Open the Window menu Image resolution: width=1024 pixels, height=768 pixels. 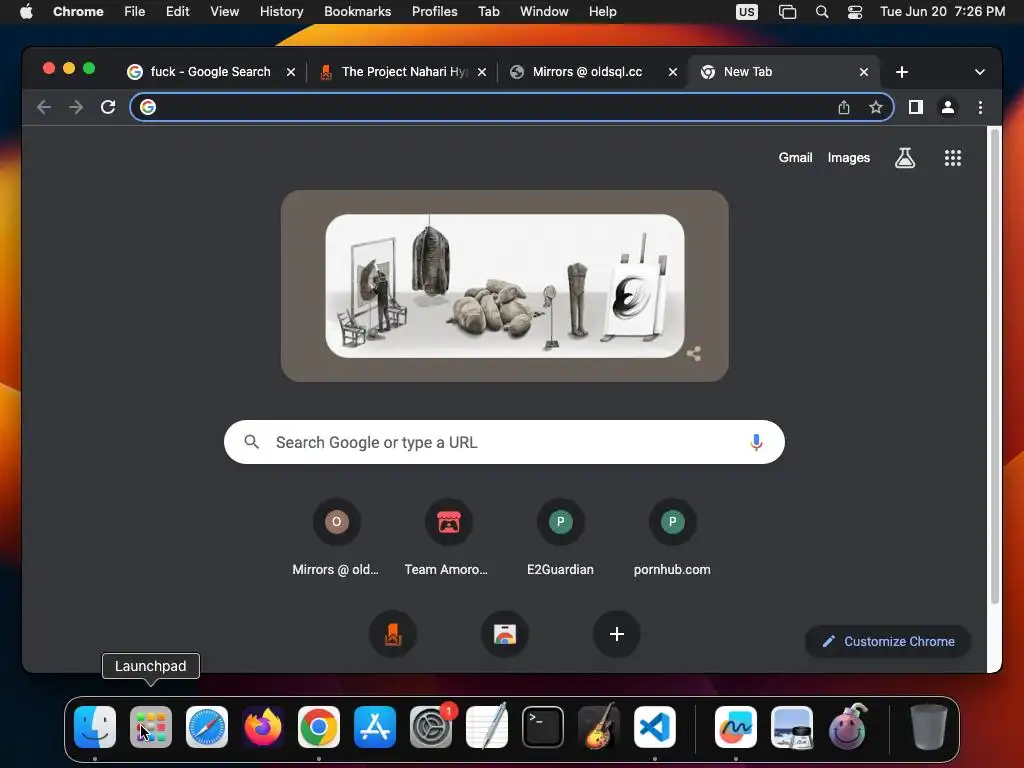pyautogui.click(x=544, y=12)
